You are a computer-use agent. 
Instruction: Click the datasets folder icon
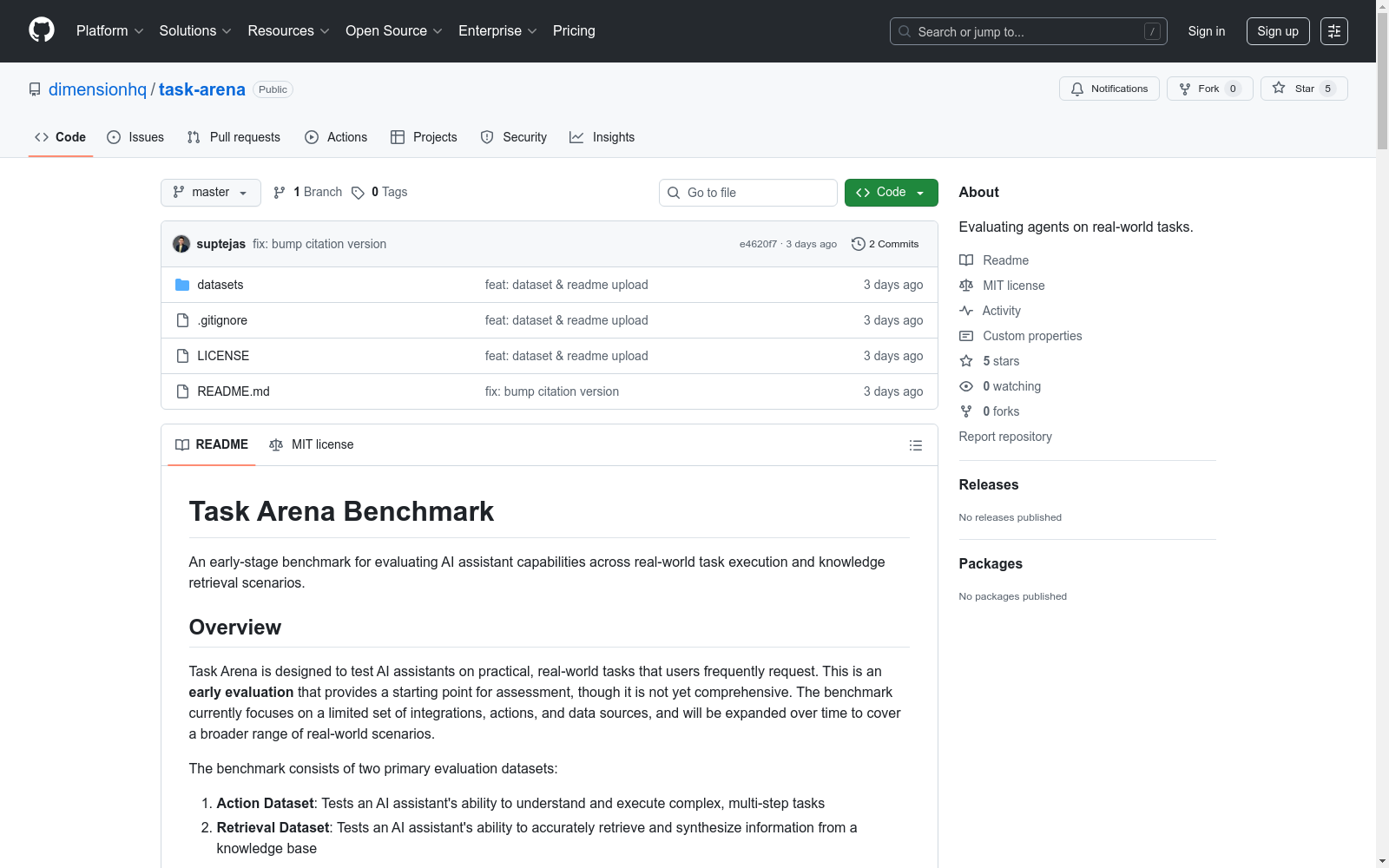182,285
